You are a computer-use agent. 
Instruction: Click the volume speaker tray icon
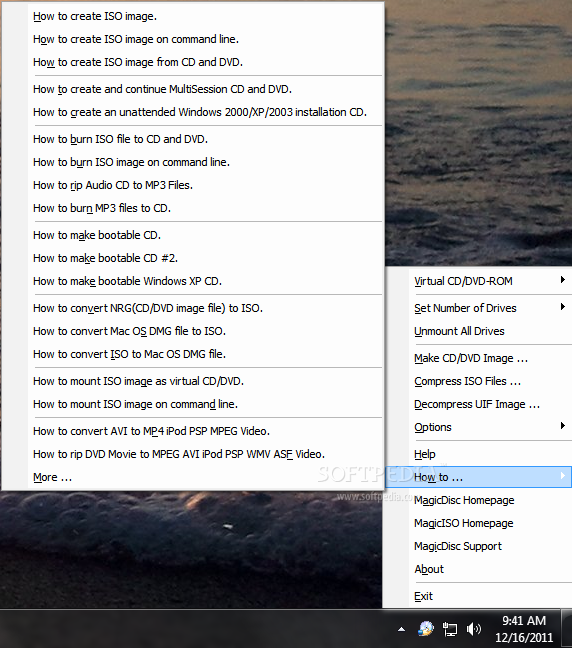tap(474, 629)
